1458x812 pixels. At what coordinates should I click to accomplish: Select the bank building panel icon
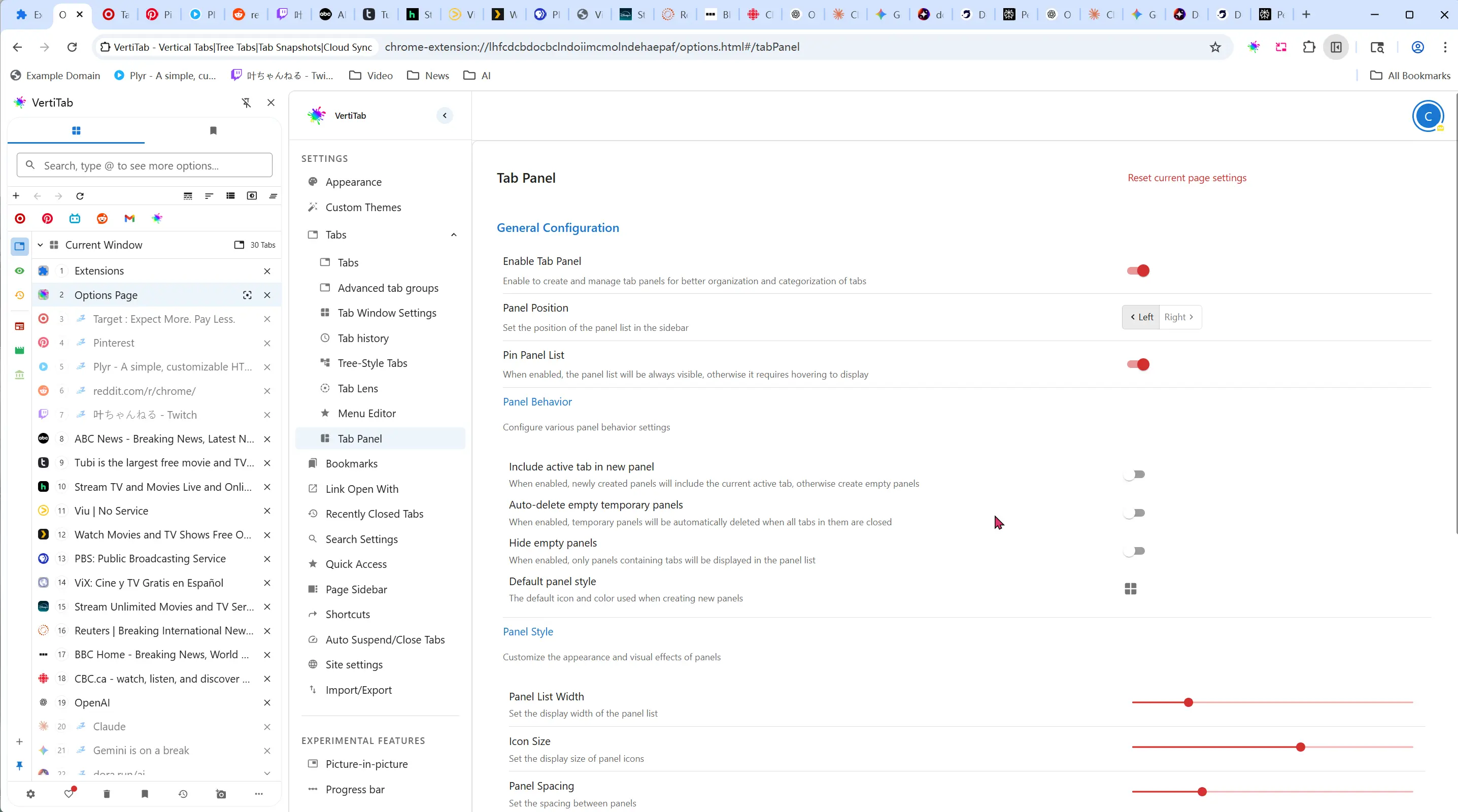pyautogui.click(x=19, y=375)
